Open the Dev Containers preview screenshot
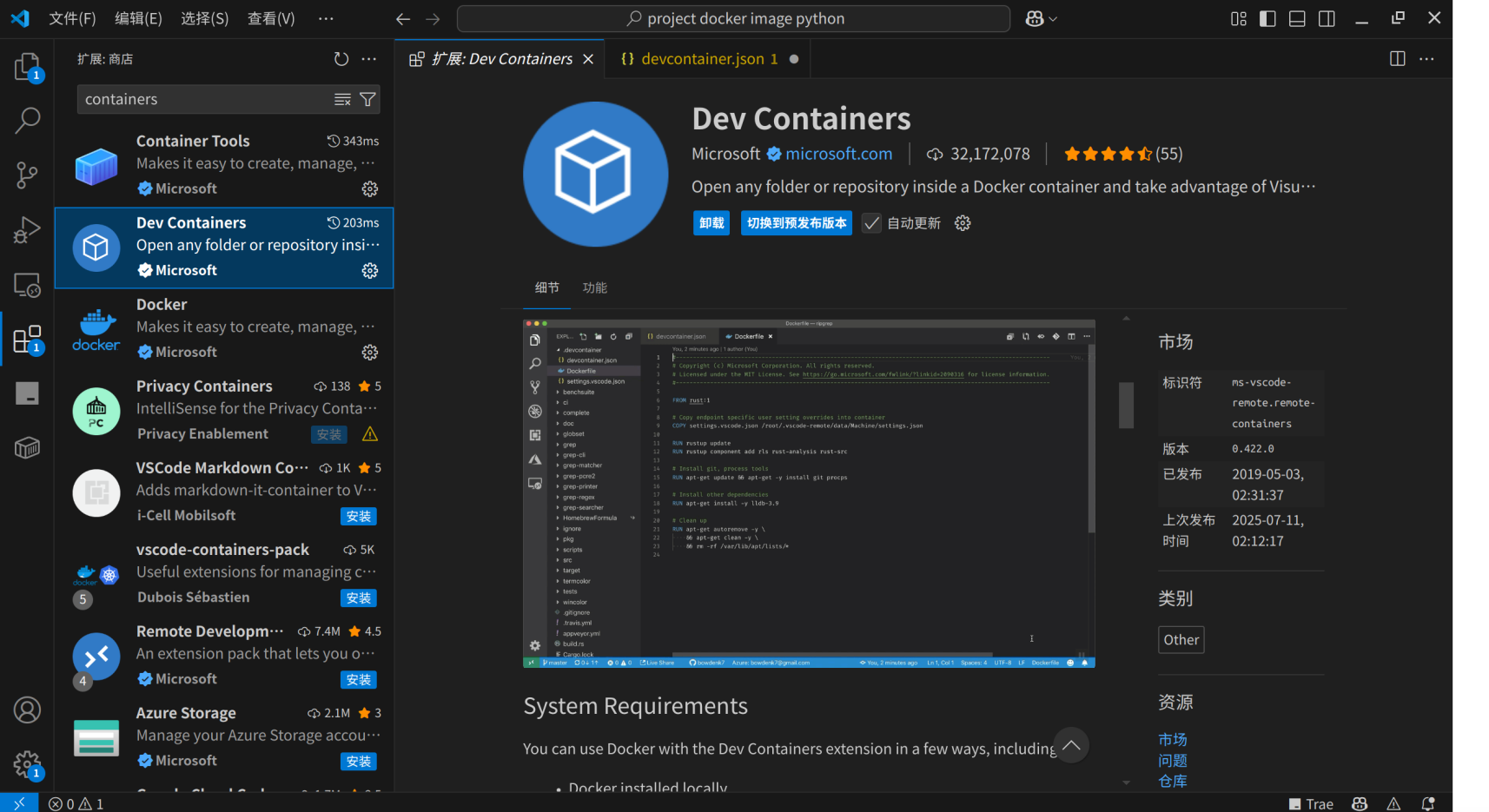Image resolution: width=1489 pixels, height=812 pixels. [809, 493]
